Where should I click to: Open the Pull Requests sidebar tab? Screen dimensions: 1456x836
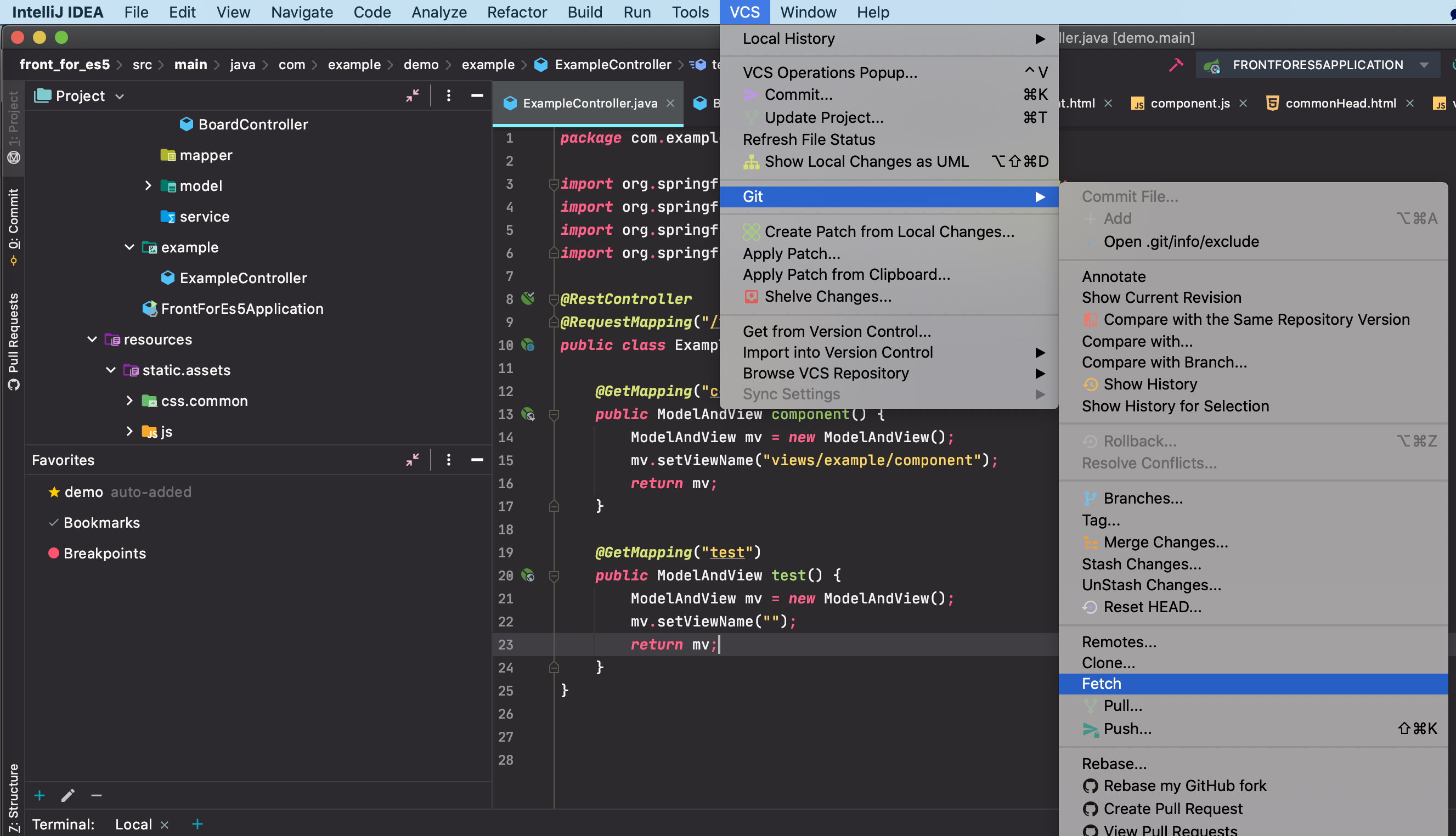coord(13,342)
